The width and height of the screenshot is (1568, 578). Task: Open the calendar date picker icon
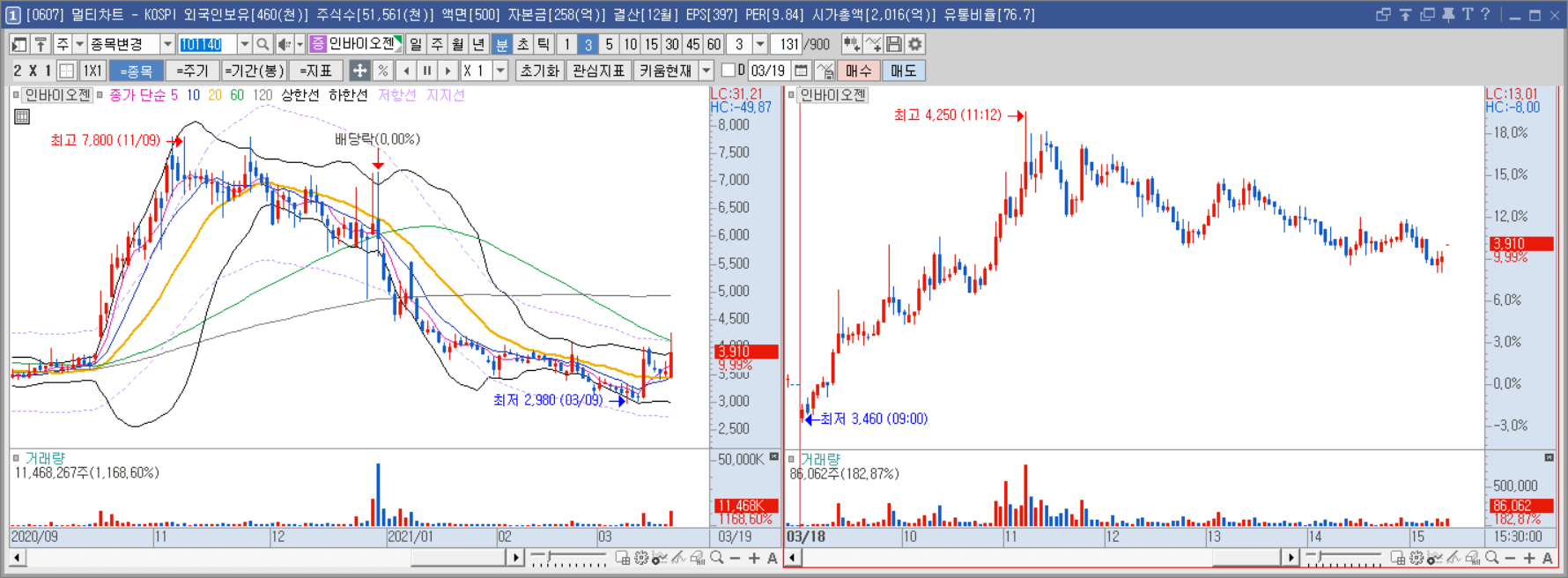[x=801, y=70]
